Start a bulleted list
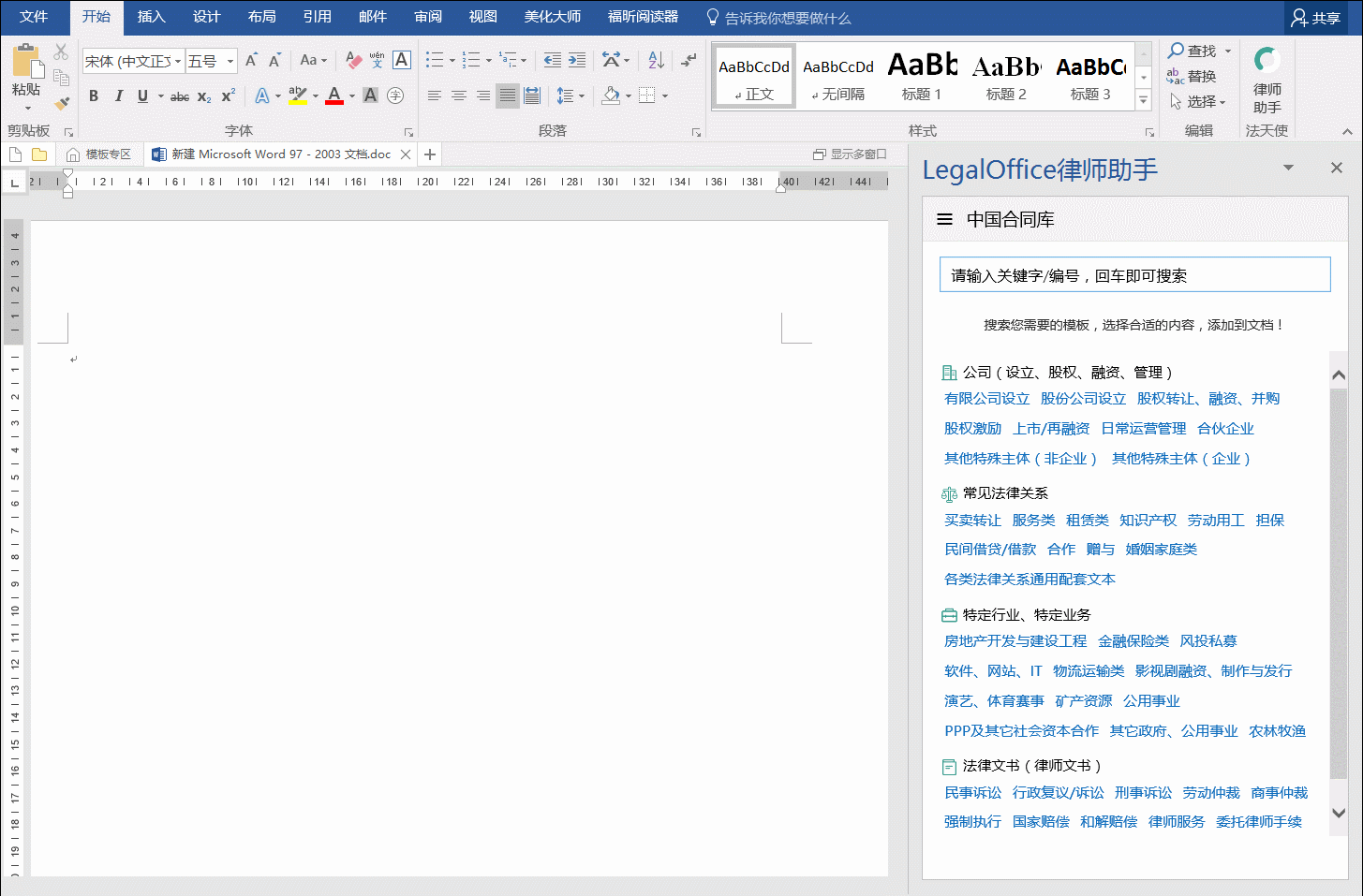Image resolution: width=1363 pixels, height=896 pixels. pos(435,61)
